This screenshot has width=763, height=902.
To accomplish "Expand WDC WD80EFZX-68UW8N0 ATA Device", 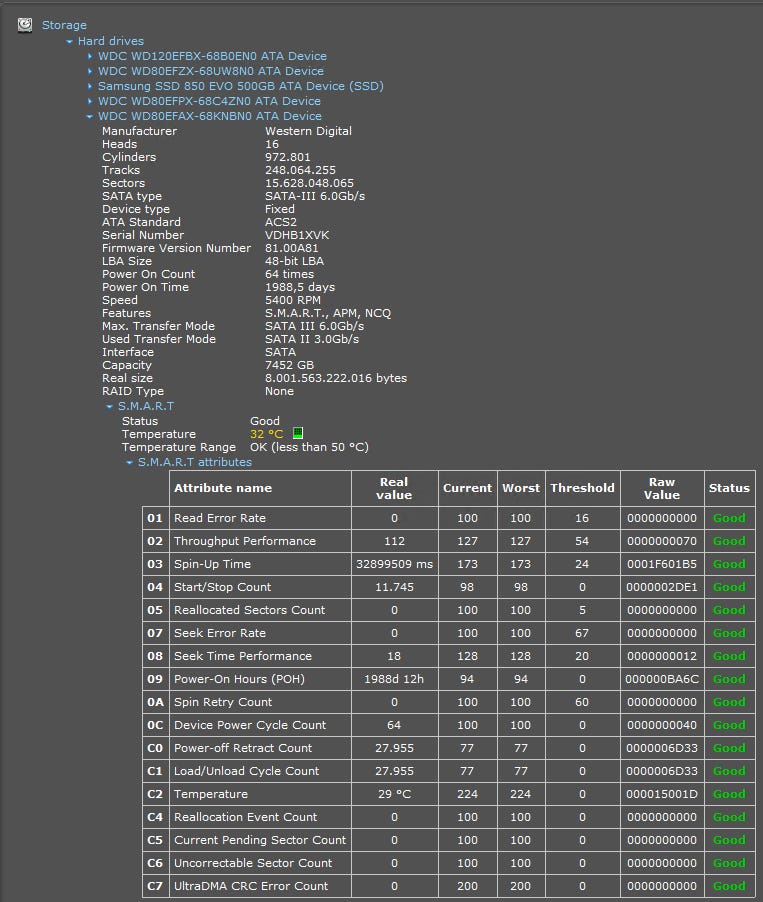I will (90, 71).
